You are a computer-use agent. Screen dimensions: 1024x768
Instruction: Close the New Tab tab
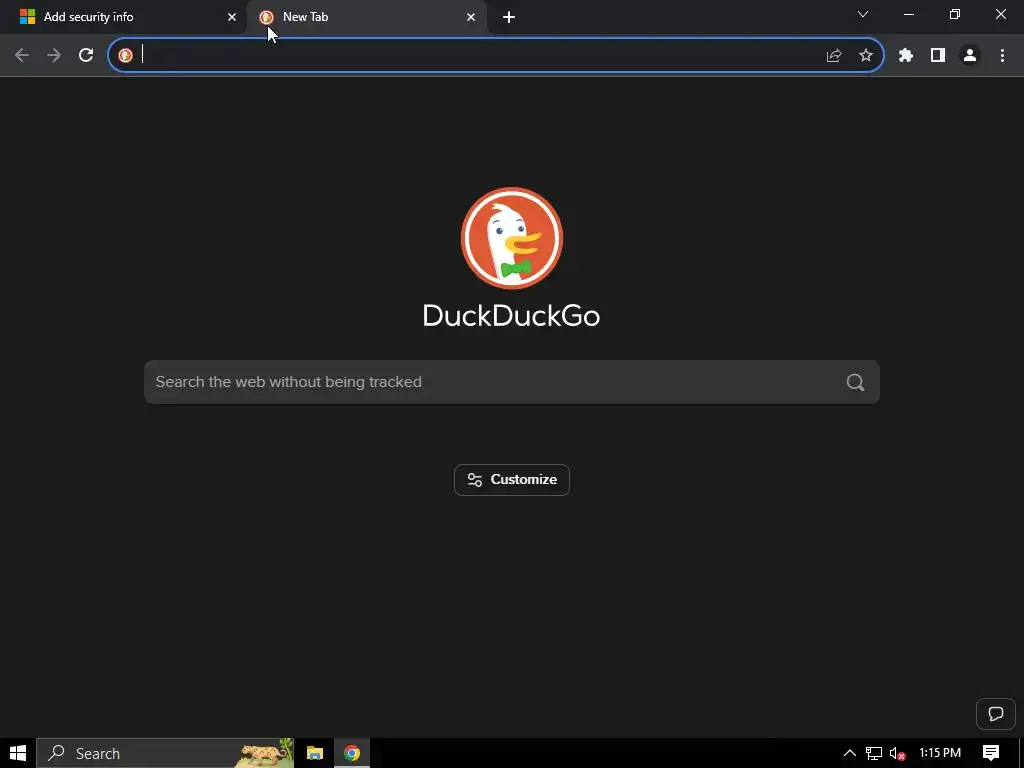point(471,17)
